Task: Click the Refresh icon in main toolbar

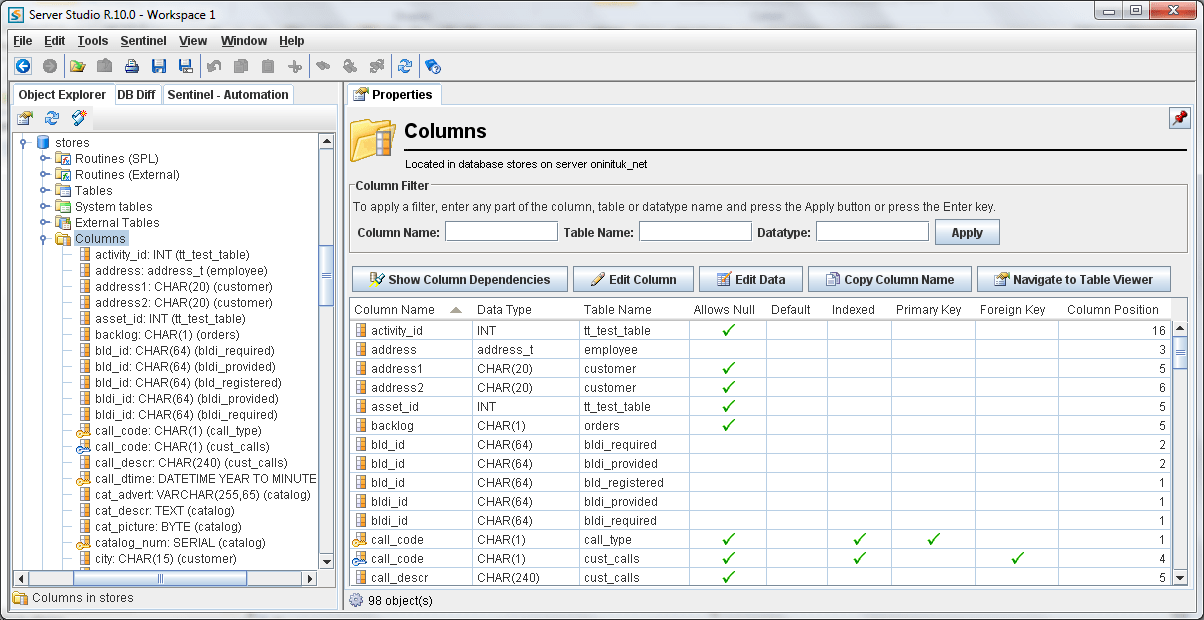Action: pyautogui.click(x=404, y=66)
